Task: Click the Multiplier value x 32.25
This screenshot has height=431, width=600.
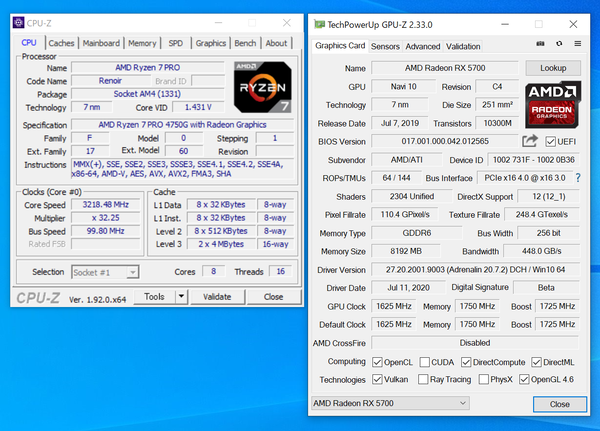Action: (x=106, y=218)
